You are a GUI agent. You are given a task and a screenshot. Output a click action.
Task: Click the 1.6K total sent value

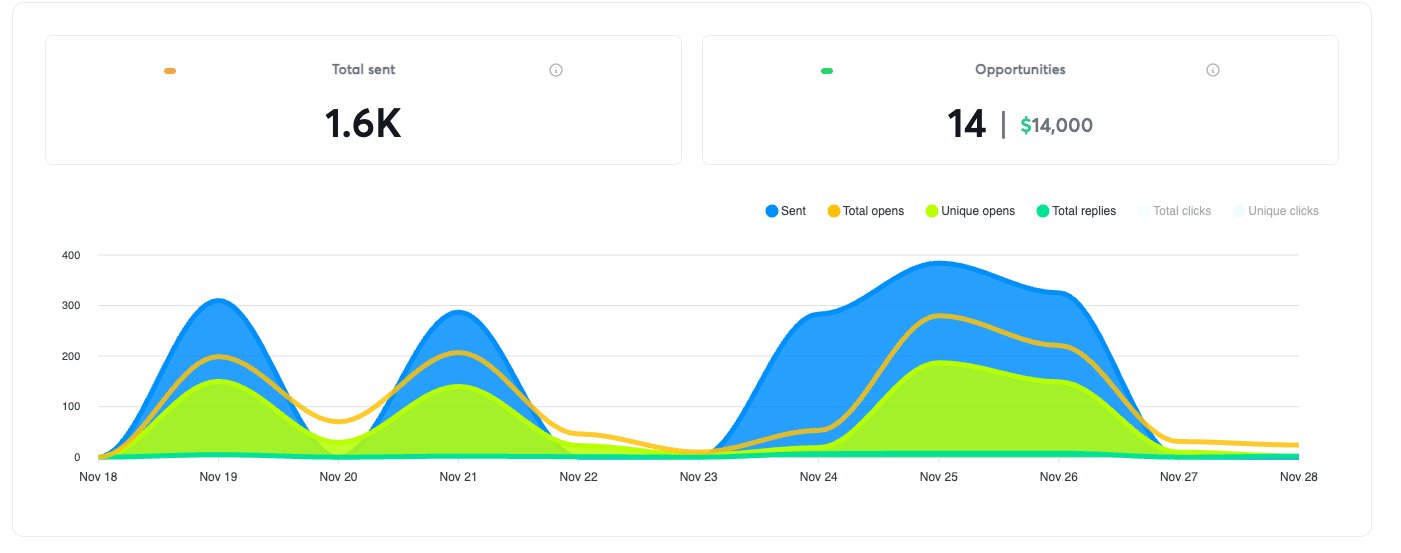pos(363,124)
